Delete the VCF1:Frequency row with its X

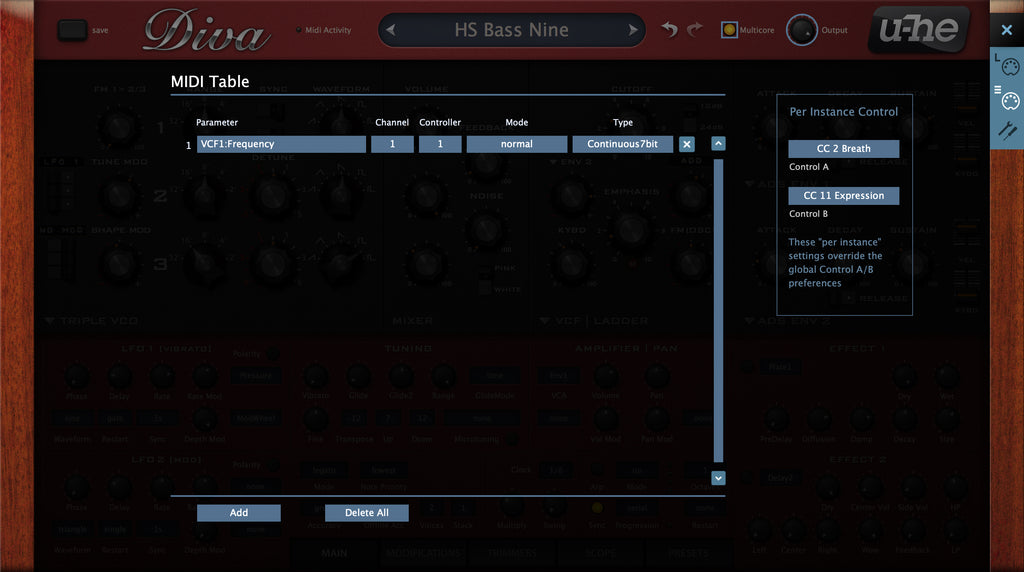pos(686,144)
